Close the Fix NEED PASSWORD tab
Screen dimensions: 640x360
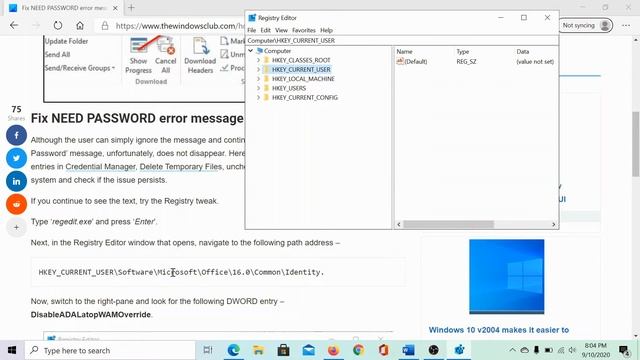(x=115, y=8)
